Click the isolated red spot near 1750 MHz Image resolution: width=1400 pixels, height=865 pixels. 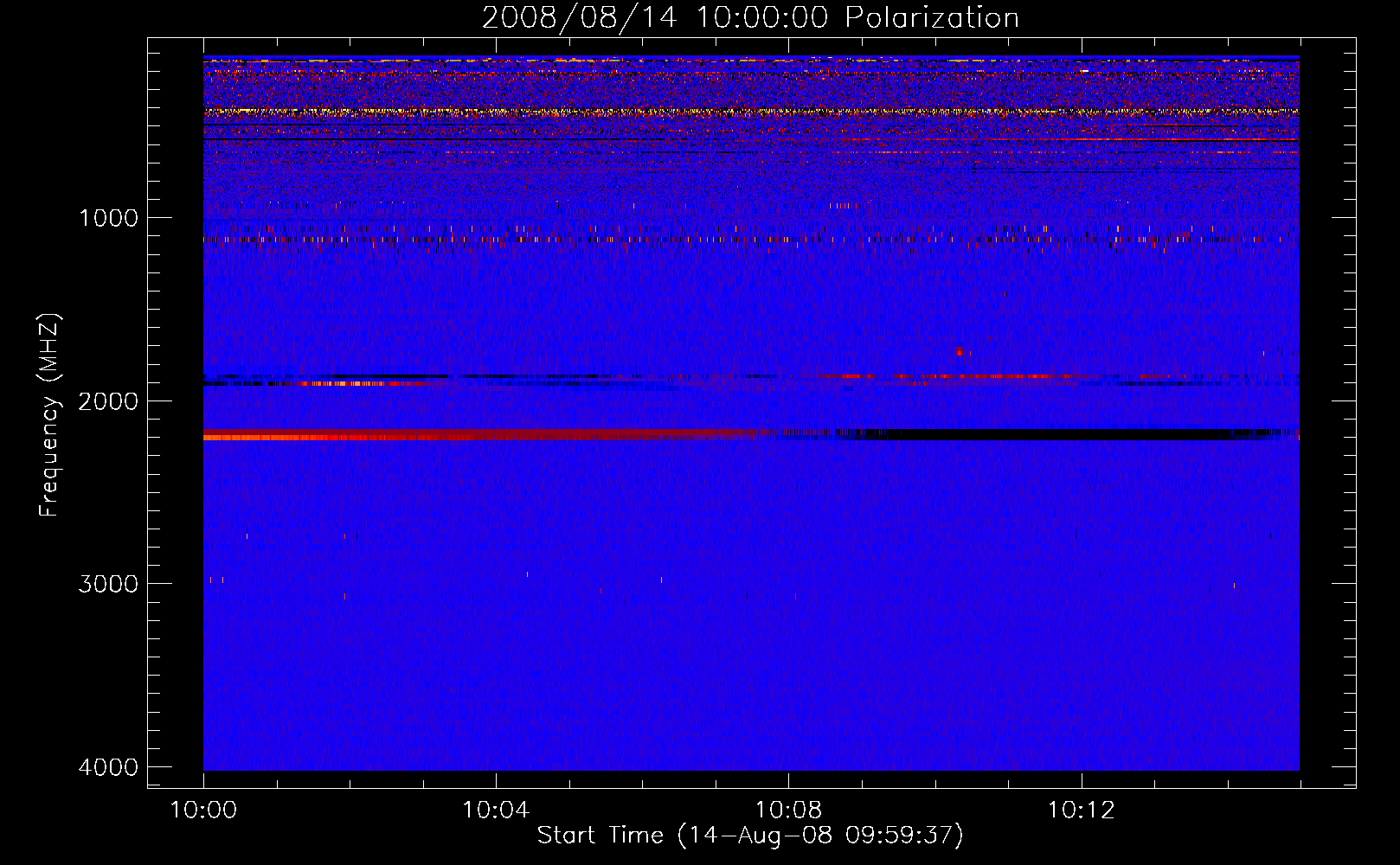coord(959,352)
